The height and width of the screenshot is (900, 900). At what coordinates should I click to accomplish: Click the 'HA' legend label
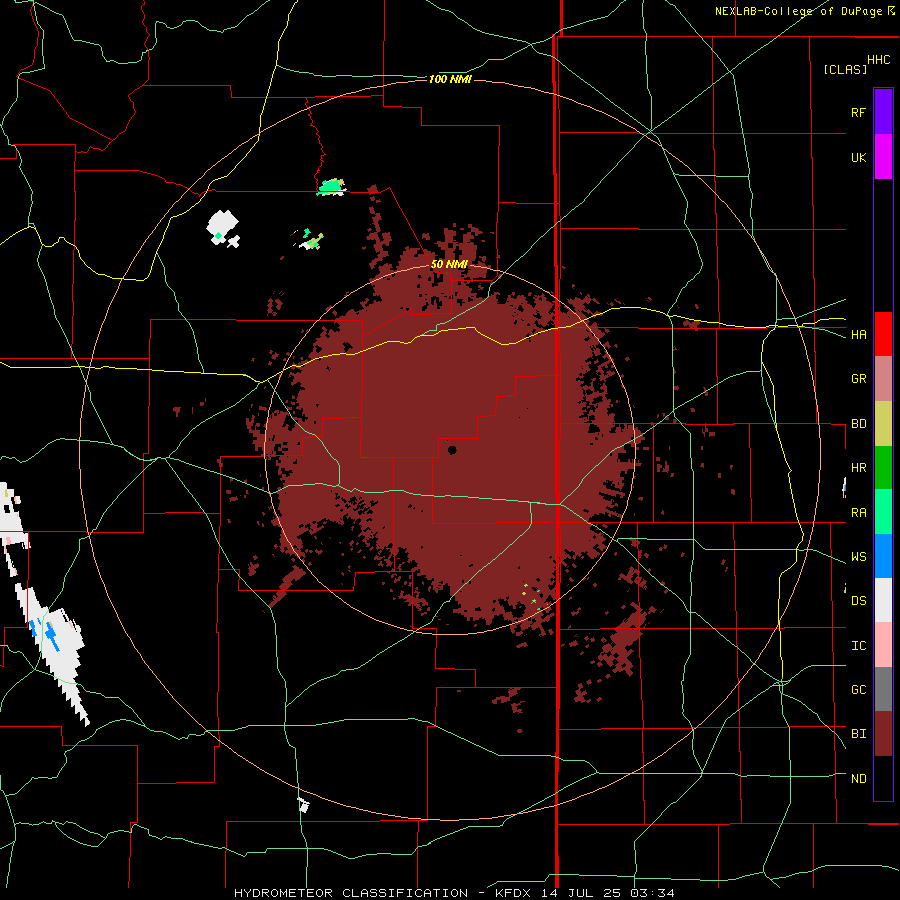tap(858, 334)
